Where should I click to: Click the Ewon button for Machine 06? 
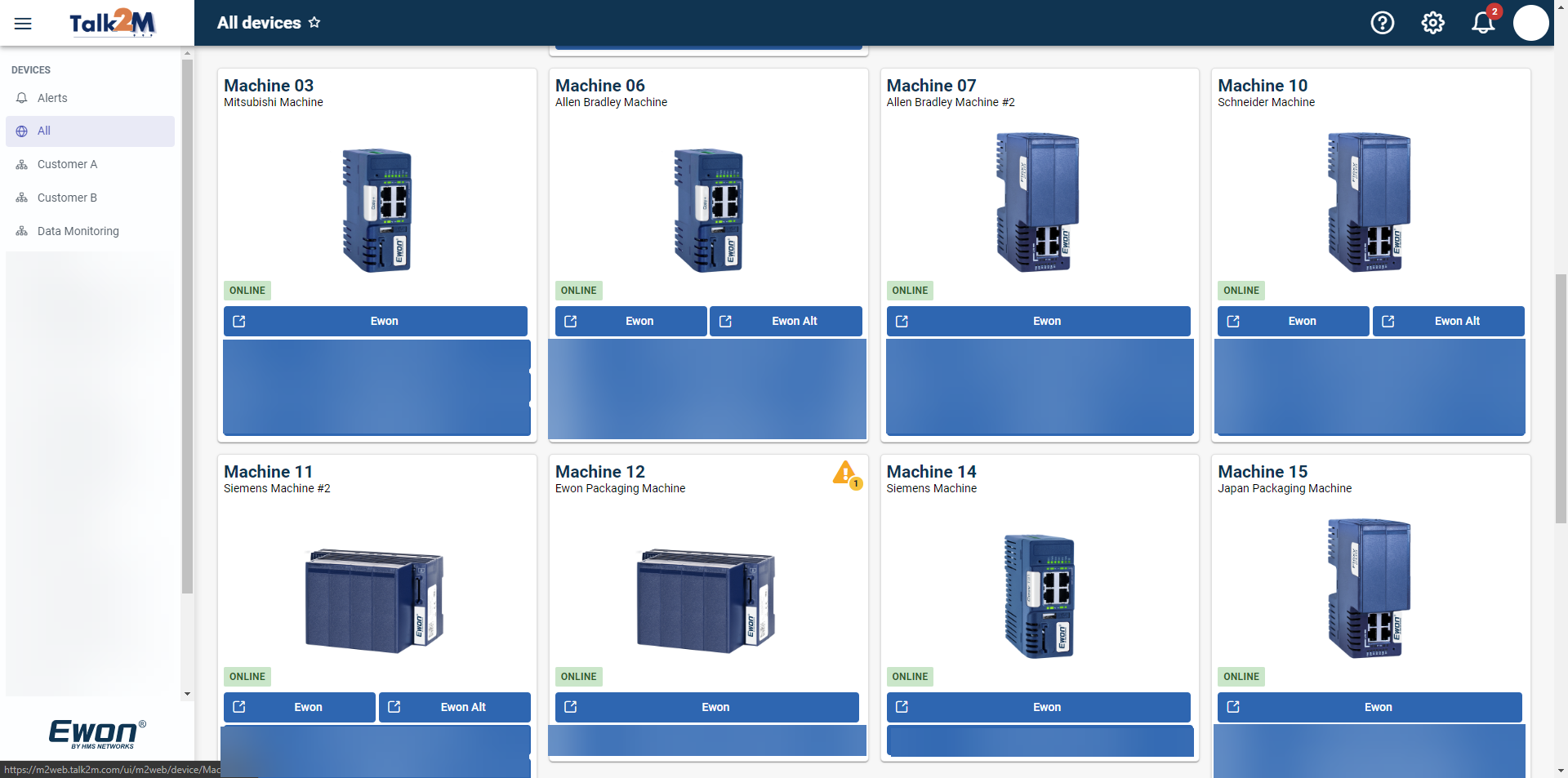tap(630, 321)
